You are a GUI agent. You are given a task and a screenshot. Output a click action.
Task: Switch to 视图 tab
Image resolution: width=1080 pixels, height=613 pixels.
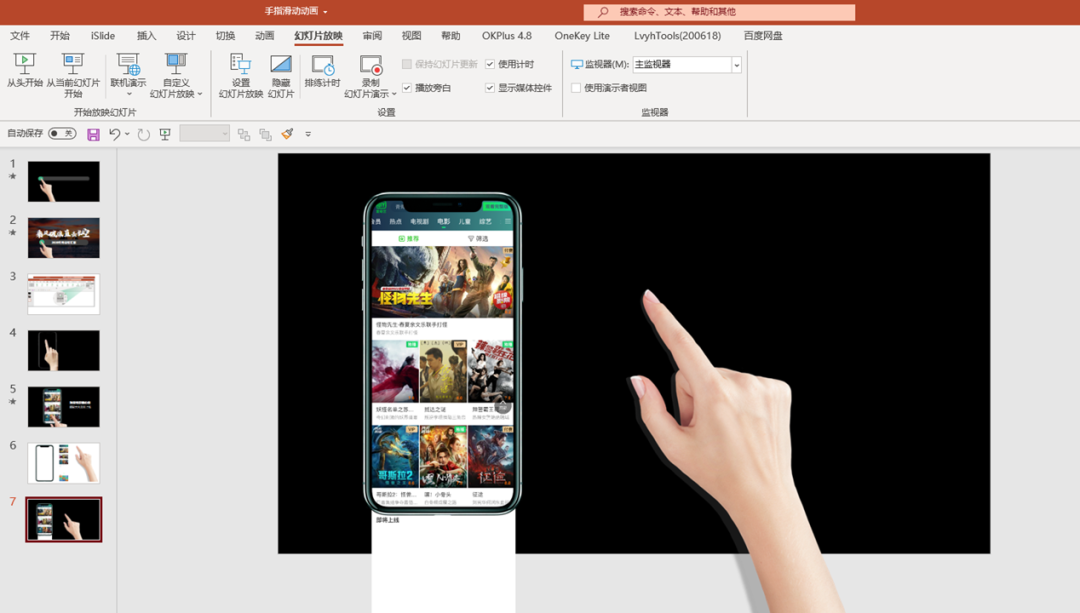pyautogui.click(x=411, y=36)
